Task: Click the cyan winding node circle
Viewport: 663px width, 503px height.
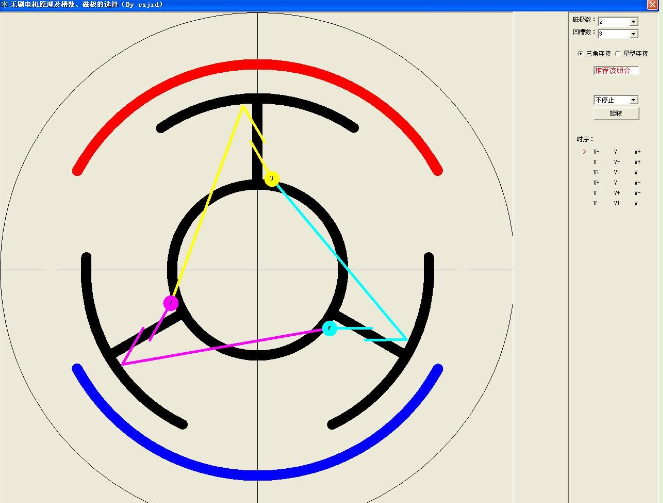Action: (329, 328)
